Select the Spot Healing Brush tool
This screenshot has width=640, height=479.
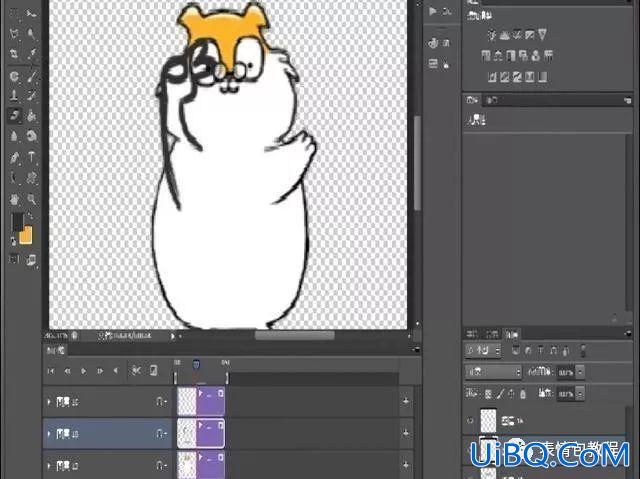click(x=15, y=76)
